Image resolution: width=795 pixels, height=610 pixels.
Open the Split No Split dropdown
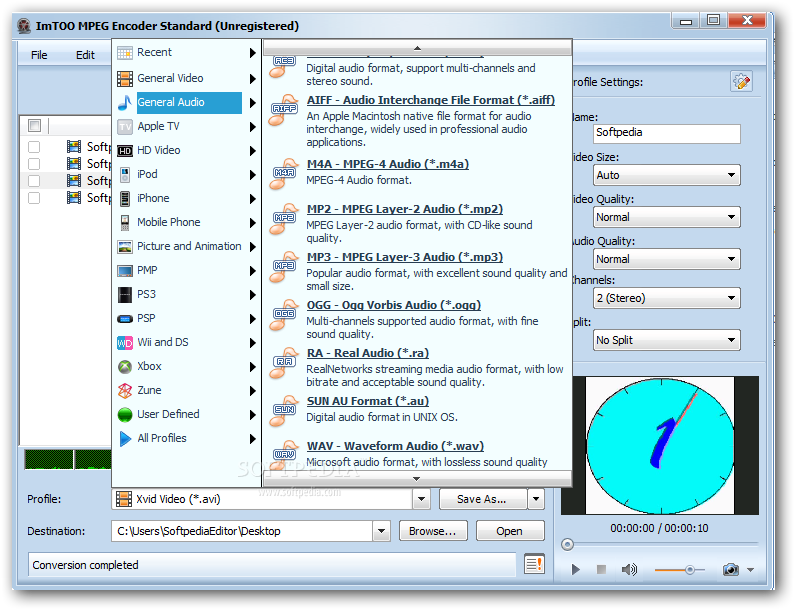[667, 340]
